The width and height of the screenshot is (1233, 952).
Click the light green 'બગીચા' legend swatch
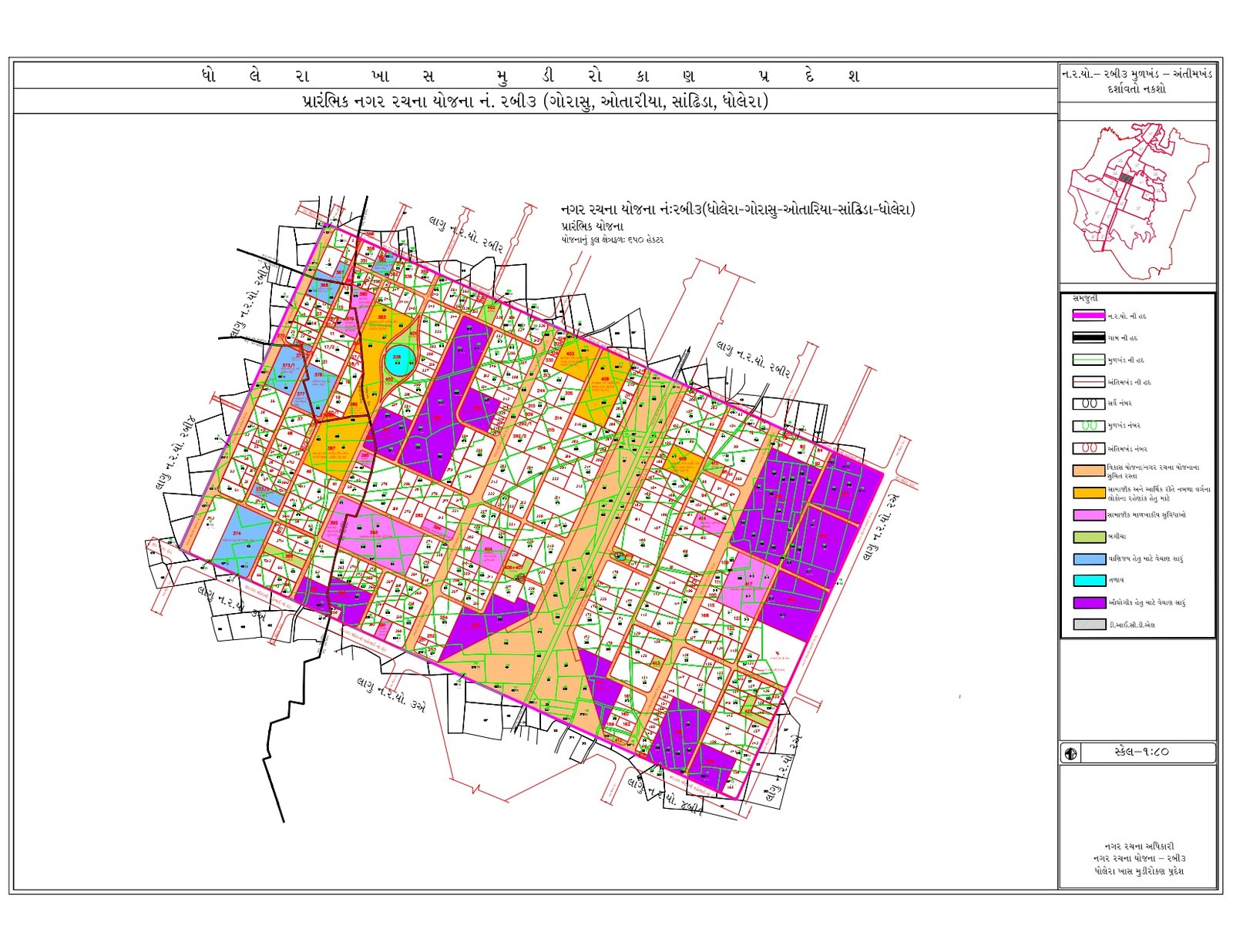[x=1088, y=537]
